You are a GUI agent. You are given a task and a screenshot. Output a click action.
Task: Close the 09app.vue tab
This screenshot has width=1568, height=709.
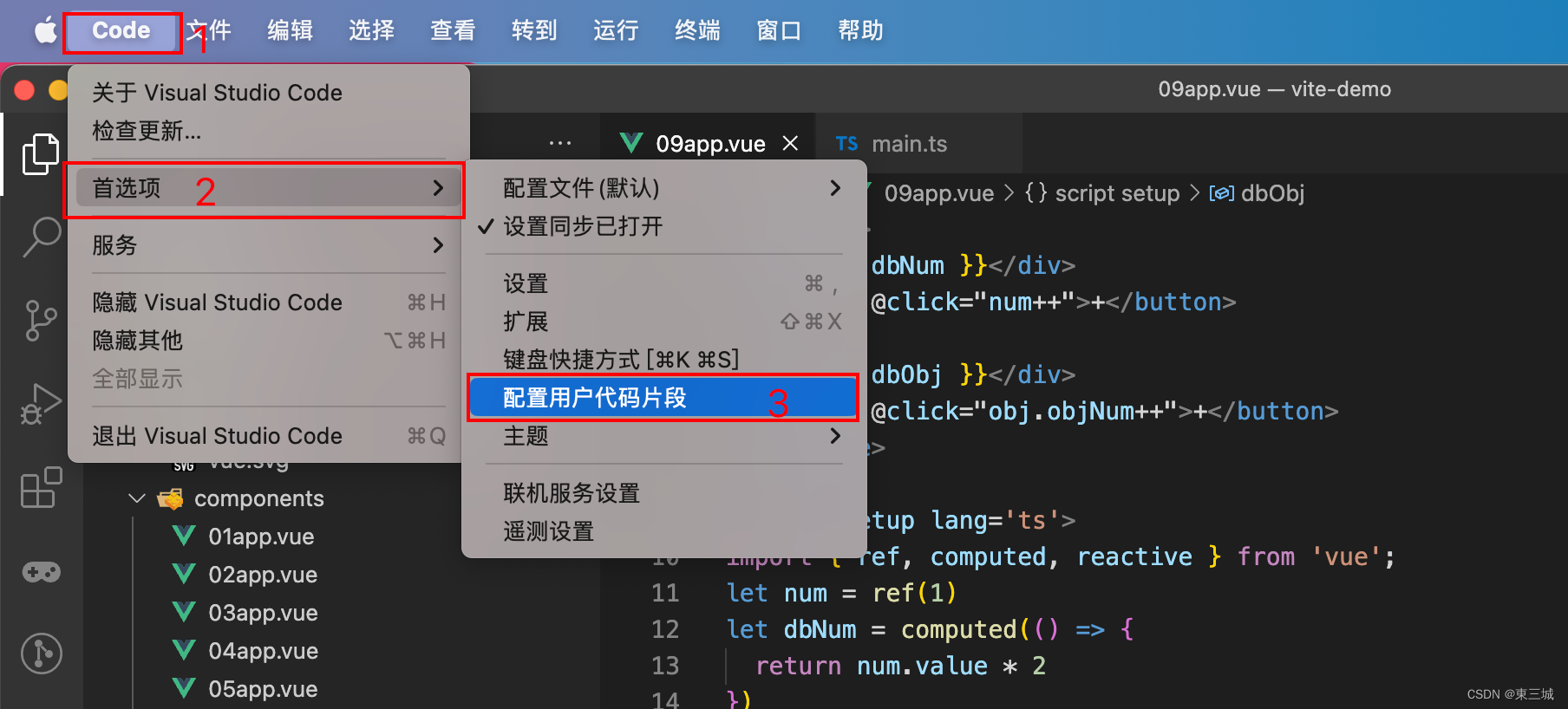click(x=790, y=143)
